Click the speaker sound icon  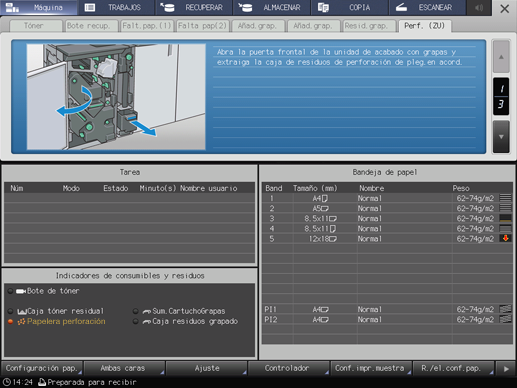[x=479, y=7]
